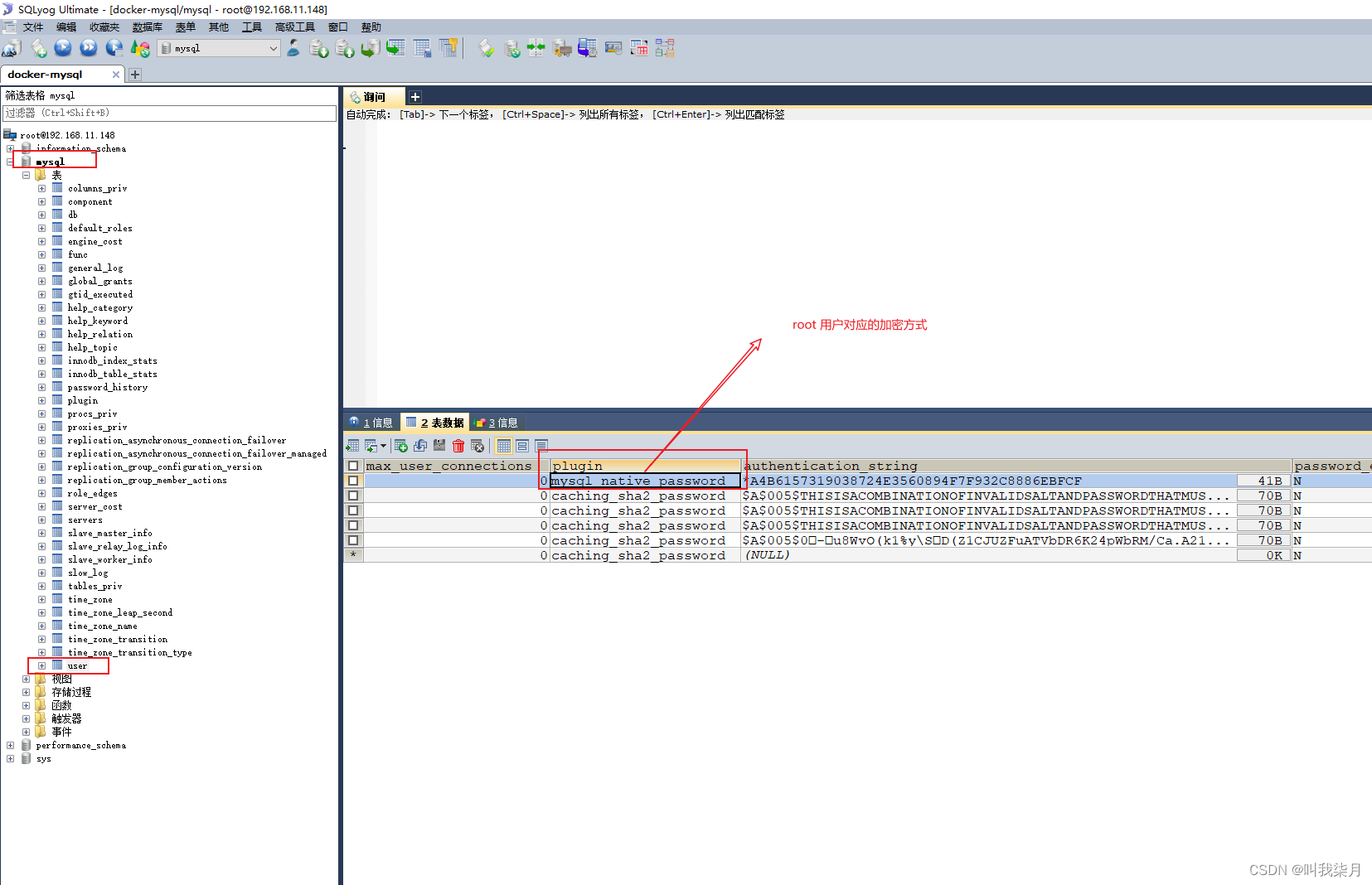This screenshot has height=885, width=1372.
Task: Click the duplicate current row icon
Action: pyautogui.click(x=420, y=446)
